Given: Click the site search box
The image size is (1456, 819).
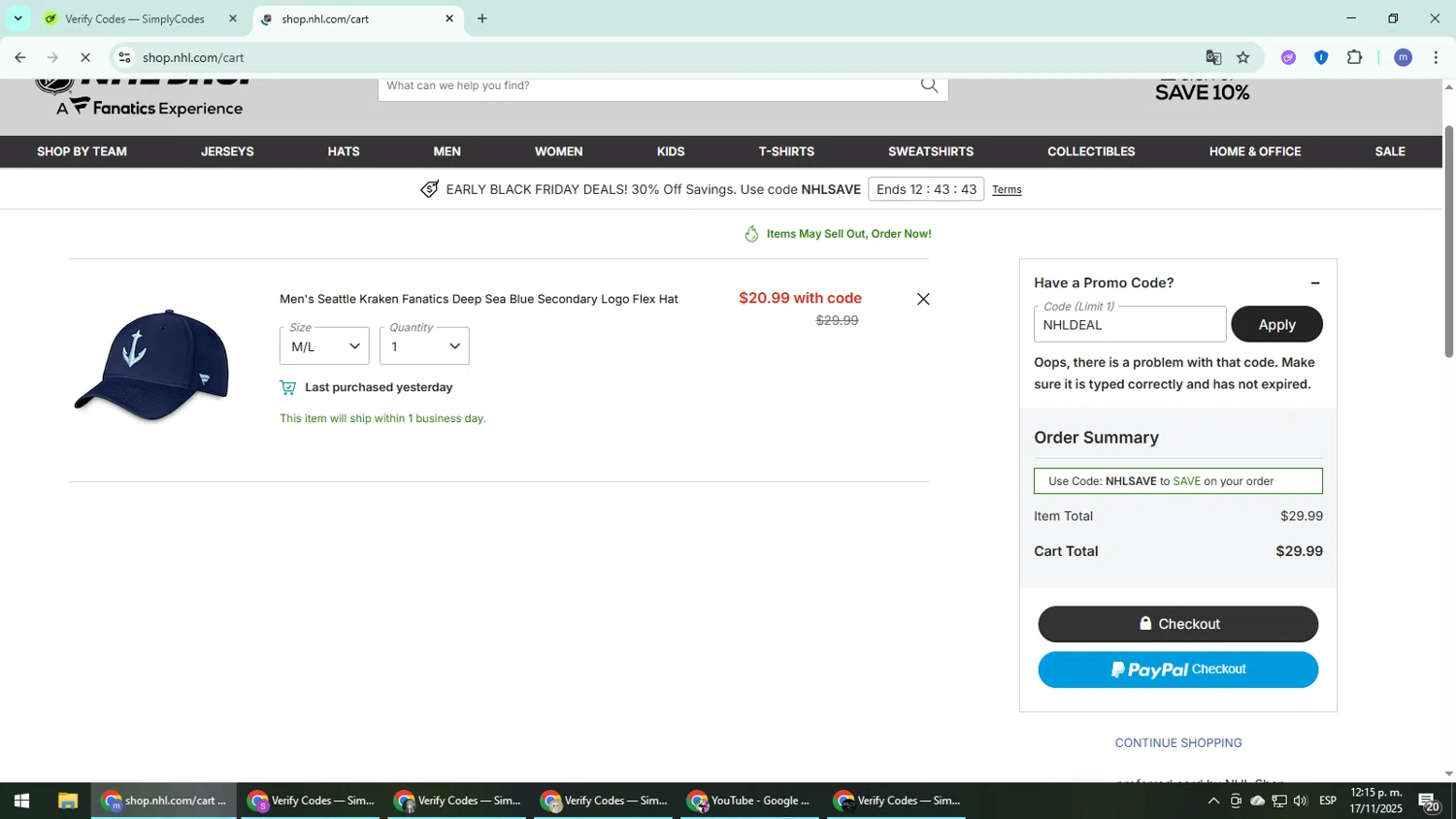Looking at the screenshot, I should pyautogui.click(x=650, y=86).
